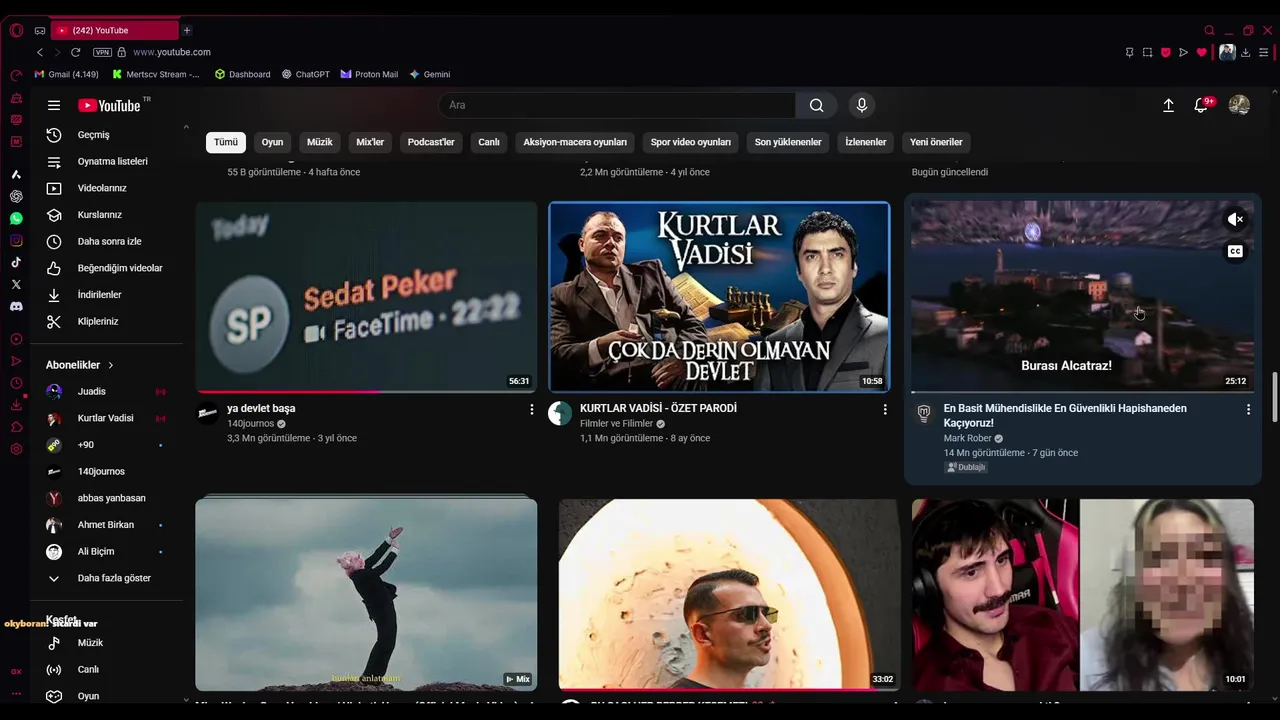
Task: Start voice search with the microphone
Action: (x=862, y=105)
